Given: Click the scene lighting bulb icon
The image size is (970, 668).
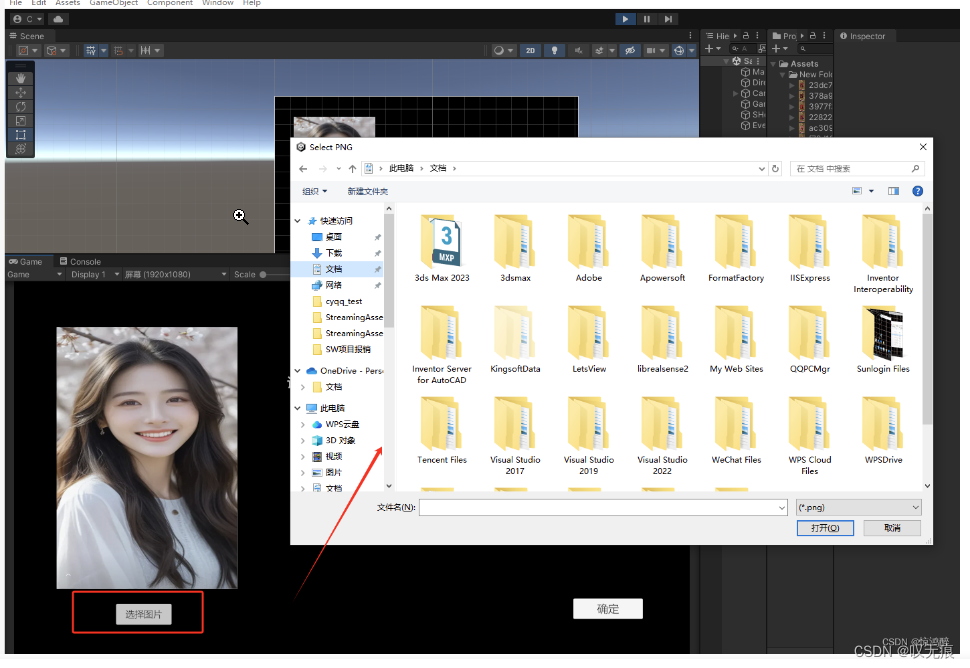Looking at the screenshot, I should [555, 50].
